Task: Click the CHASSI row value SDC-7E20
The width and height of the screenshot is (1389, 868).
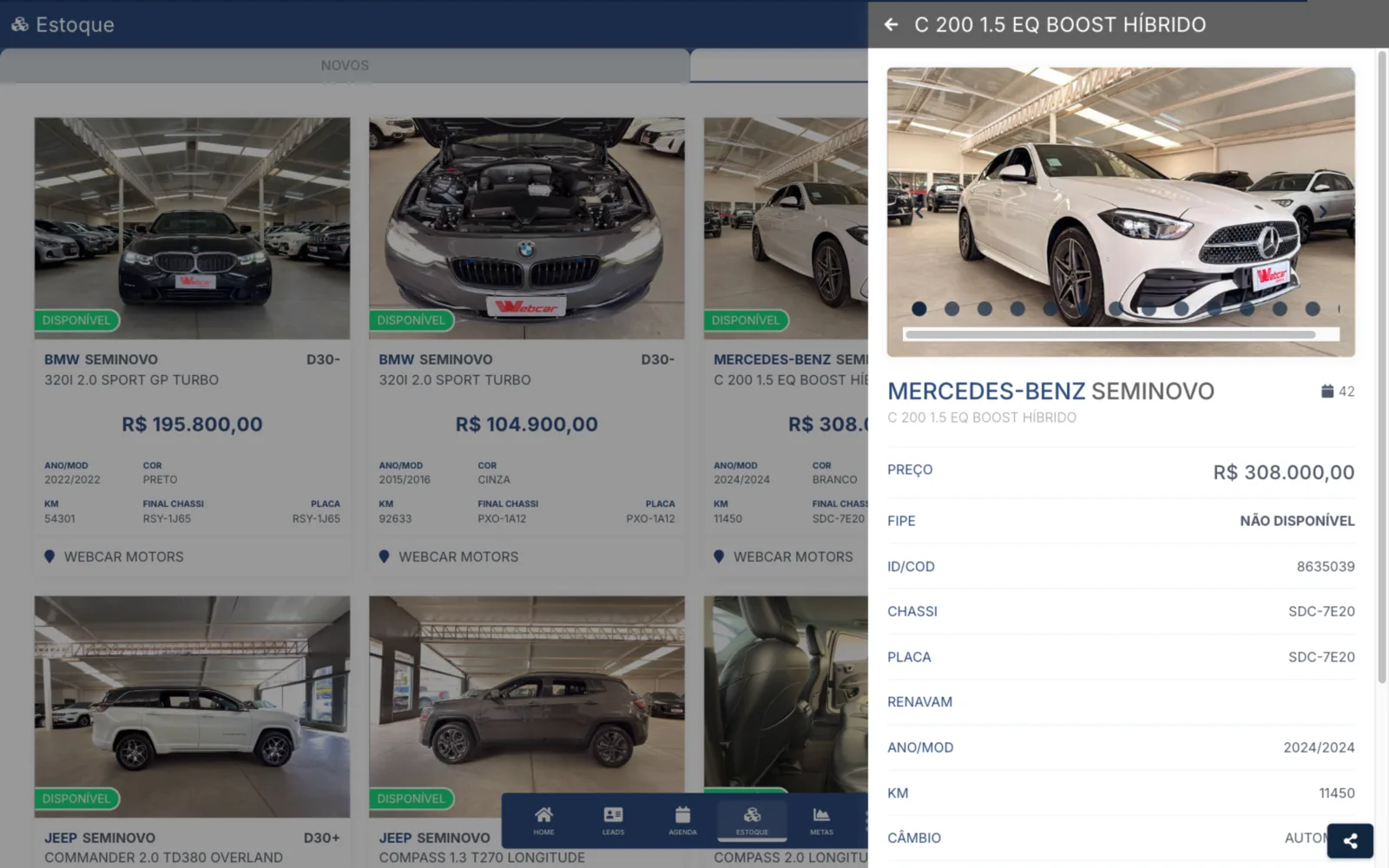Action: coord(1321,612)
